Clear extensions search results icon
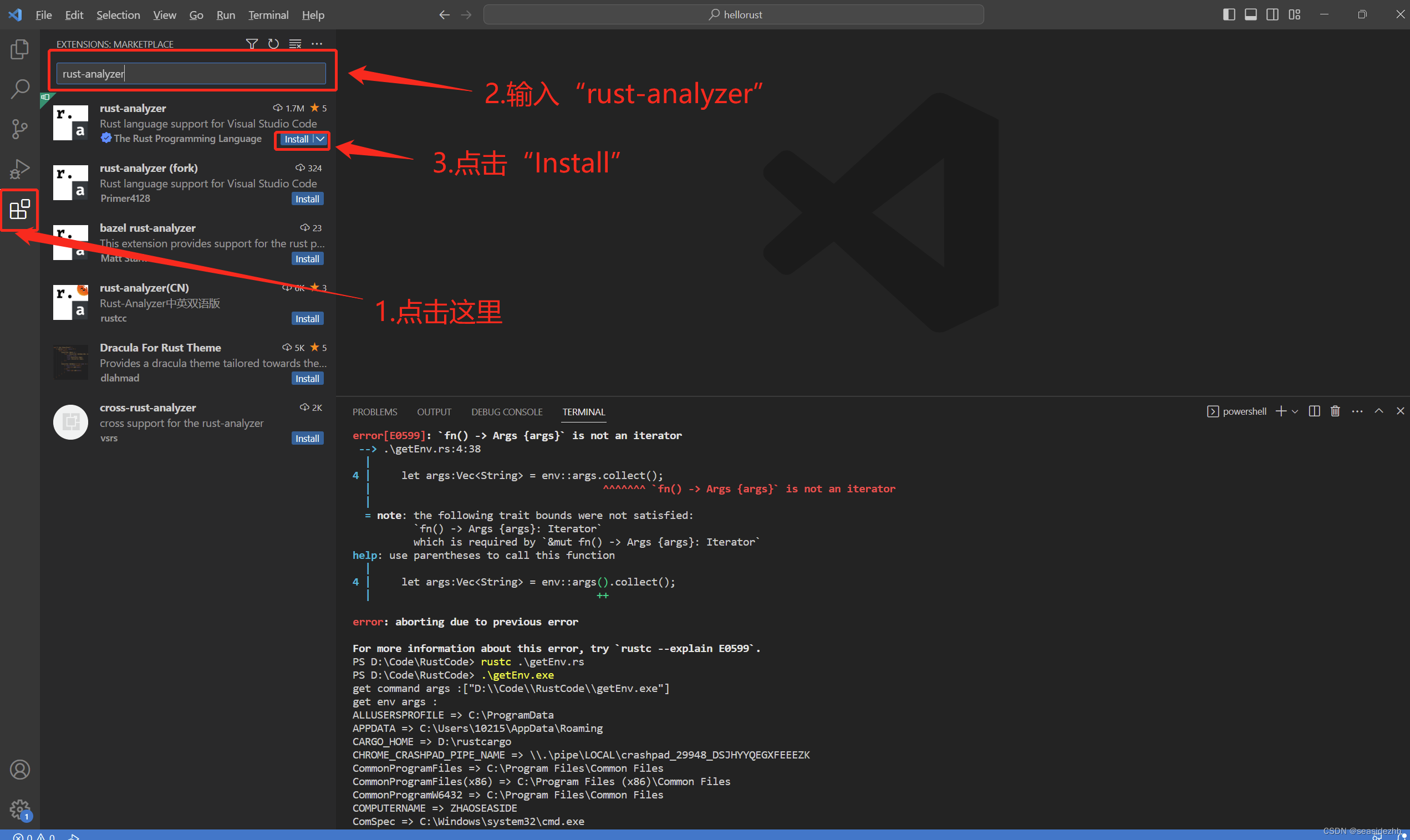 (x=296, y=44)
